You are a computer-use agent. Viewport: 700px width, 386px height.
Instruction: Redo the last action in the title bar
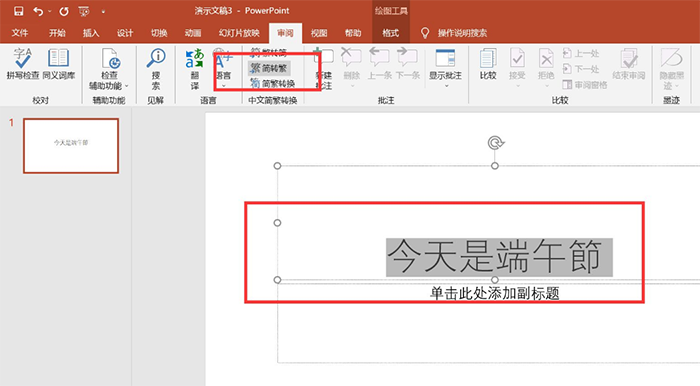tap(64, 11)
